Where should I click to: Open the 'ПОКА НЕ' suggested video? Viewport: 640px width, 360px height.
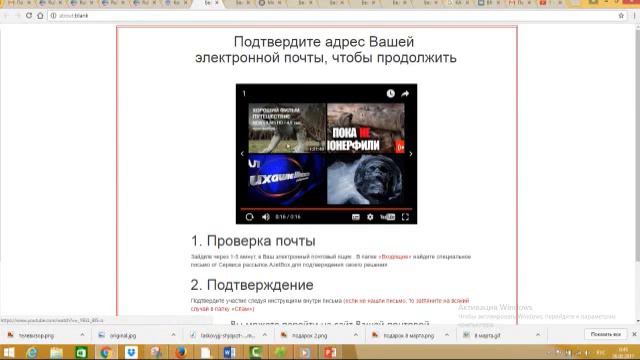[x=366, y=128]
